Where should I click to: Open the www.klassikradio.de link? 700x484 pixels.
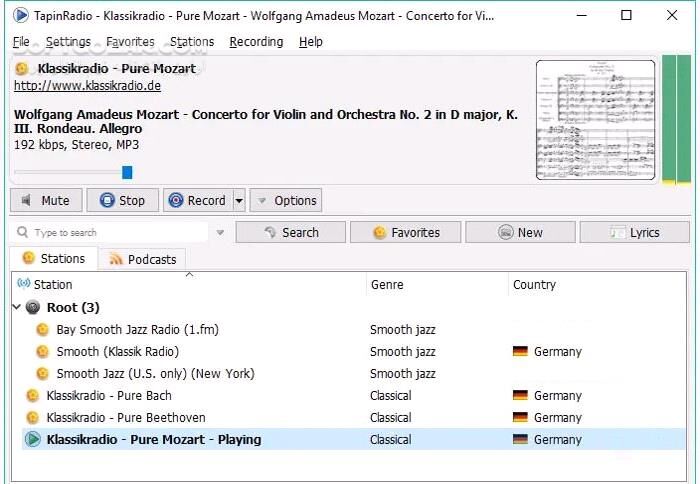point(88,86)
